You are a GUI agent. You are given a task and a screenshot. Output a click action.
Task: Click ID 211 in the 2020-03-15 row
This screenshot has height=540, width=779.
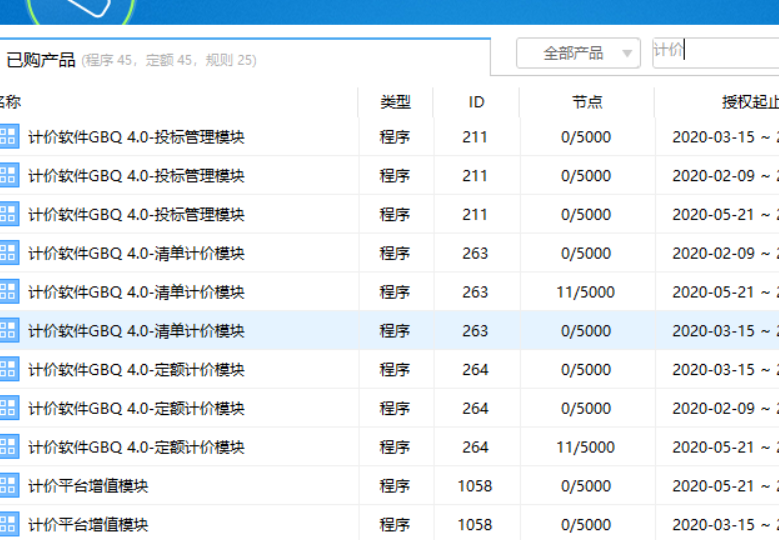474,137
